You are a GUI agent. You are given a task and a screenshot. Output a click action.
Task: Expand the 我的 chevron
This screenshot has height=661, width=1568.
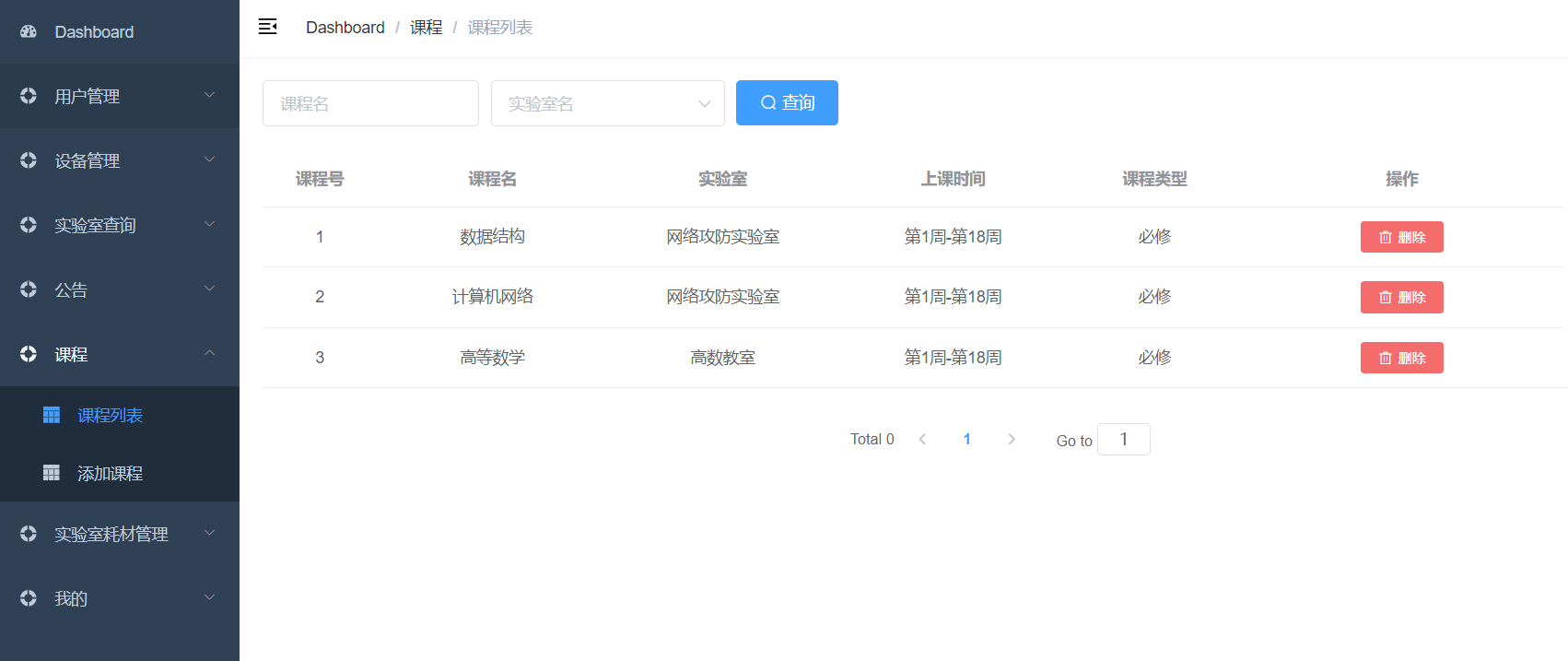click(210, 597)
